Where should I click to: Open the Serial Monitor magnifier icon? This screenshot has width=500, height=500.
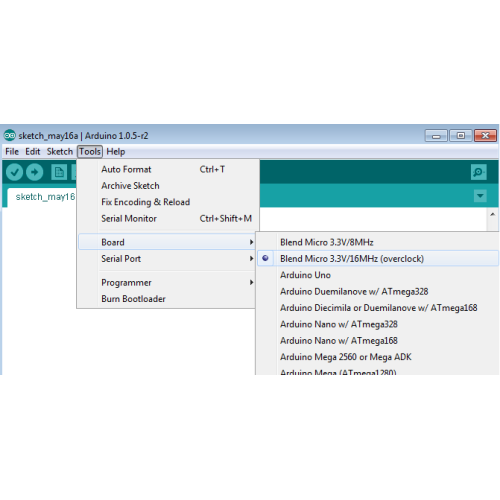[x=478, y=172]
